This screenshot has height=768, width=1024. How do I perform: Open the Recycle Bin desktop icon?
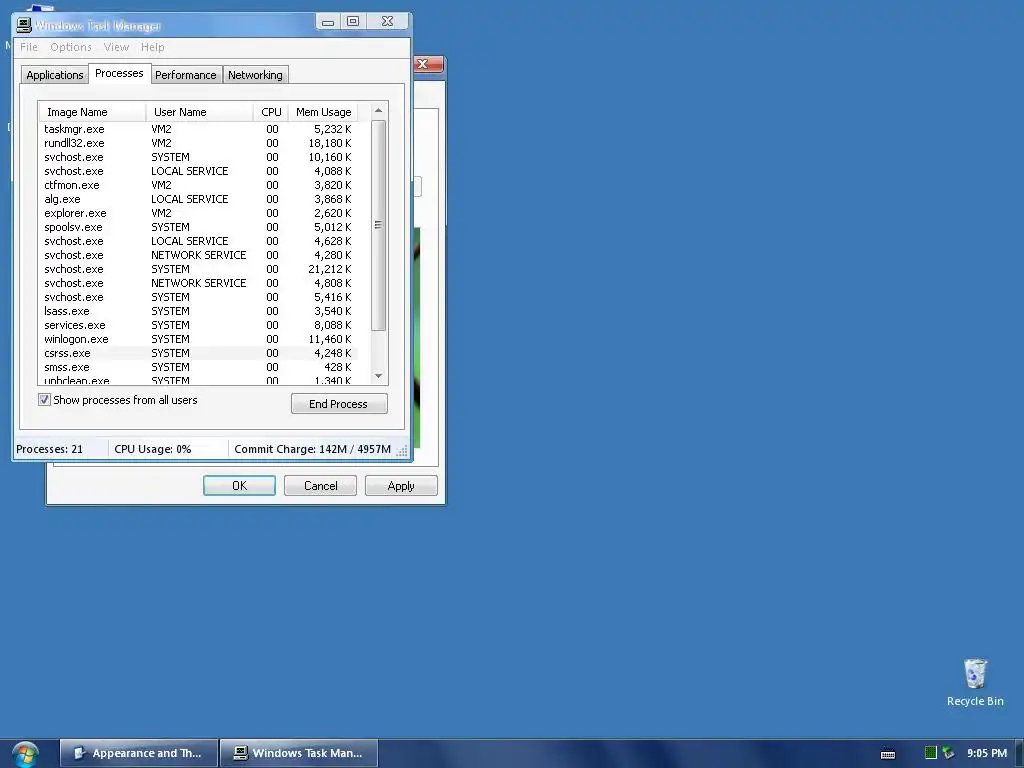click(x=974, y=682)
